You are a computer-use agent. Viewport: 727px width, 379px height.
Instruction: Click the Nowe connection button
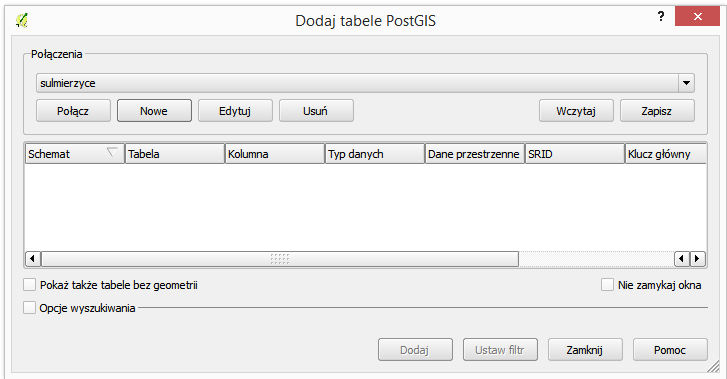click(x=154, y=111)
